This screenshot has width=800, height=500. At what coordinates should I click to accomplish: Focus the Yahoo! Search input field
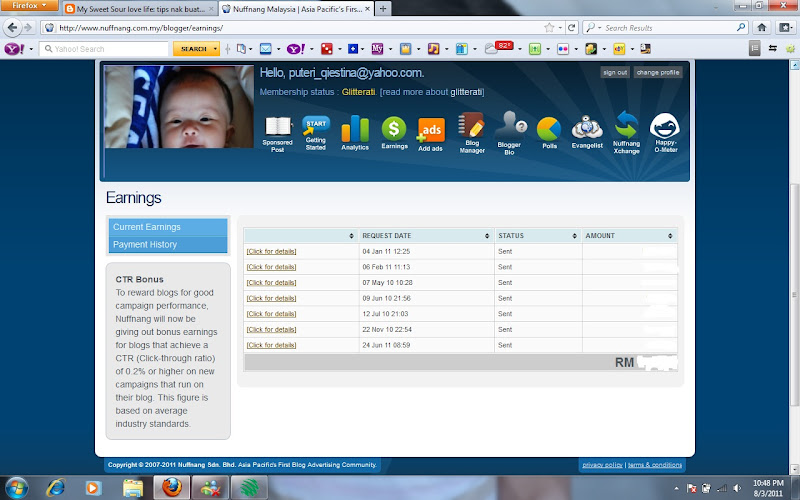[x=105, y=49]
